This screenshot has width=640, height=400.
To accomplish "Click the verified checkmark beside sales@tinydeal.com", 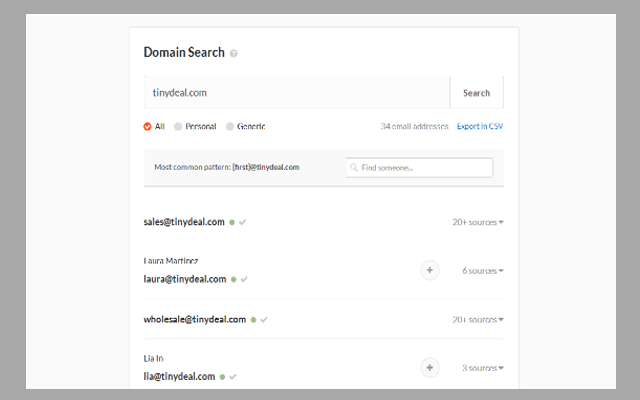I will [x=243, y=222].
